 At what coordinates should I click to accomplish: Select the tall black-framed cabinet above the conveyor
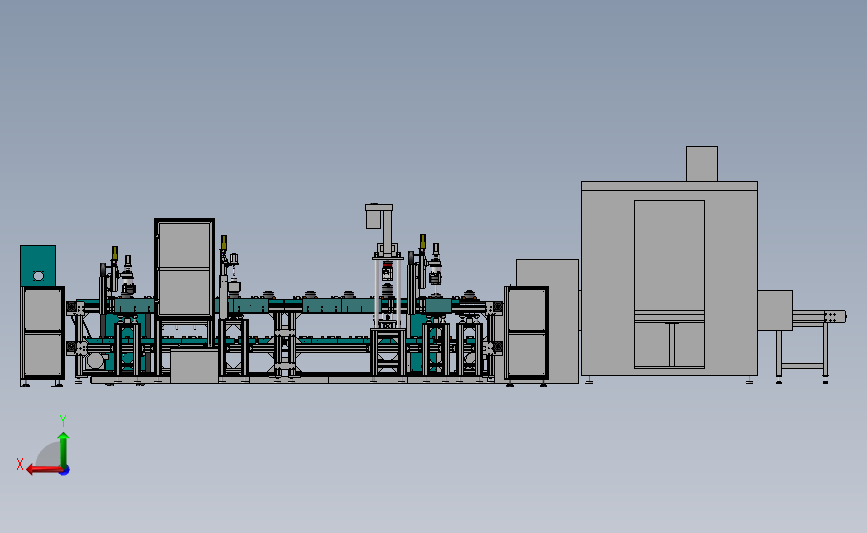point(184,268)
